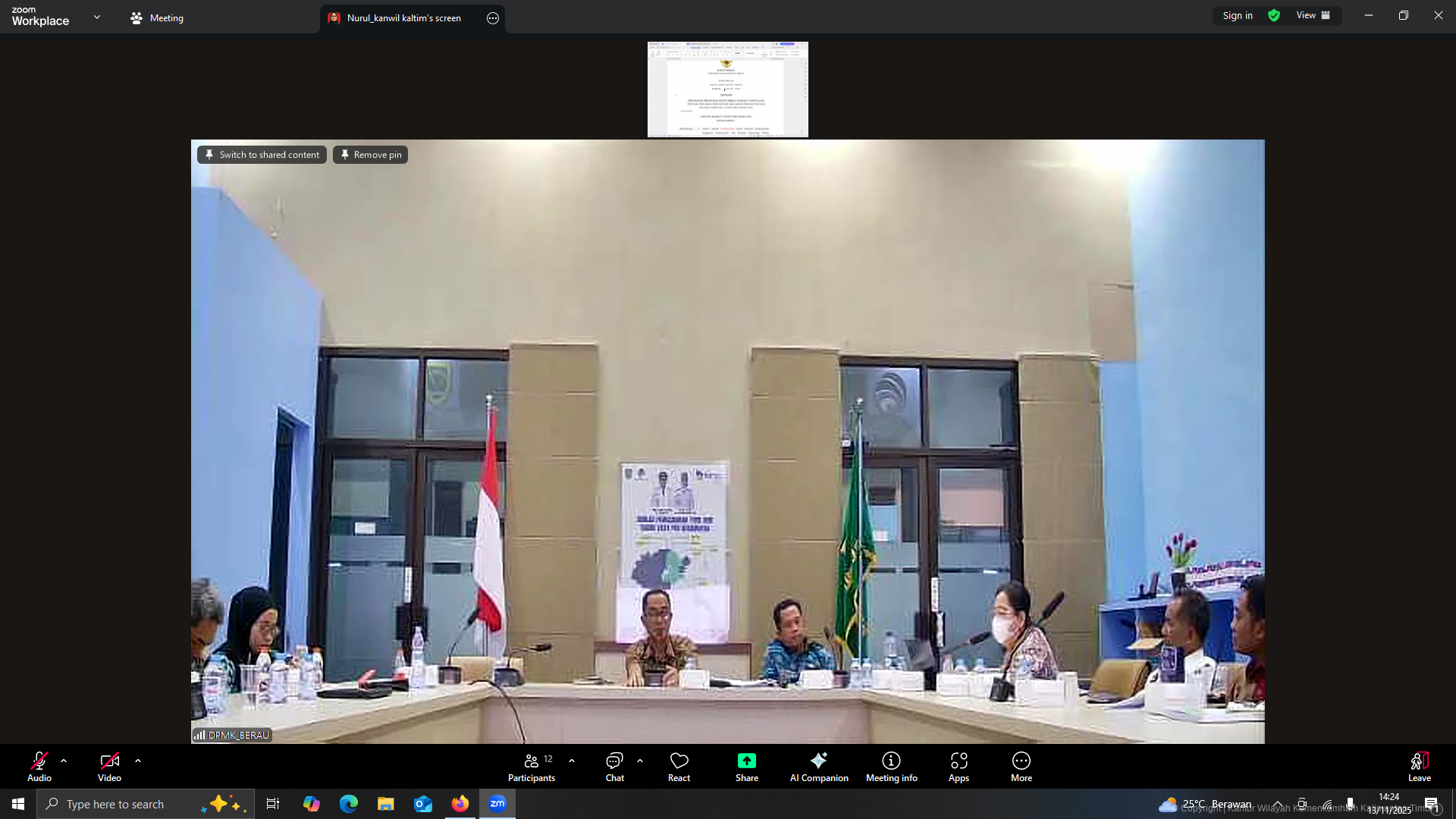Open Firefox from the Windows taskbar
Screen dimensions: 1456x819
coord(460,804)
